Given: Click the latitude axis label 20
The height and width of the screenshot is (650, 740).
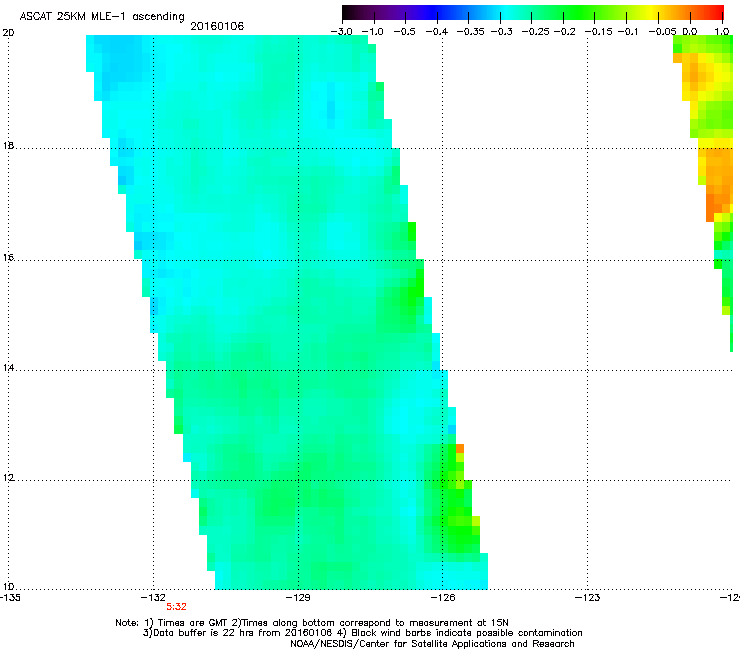Looking at the screenshot, I should (8, 33).
